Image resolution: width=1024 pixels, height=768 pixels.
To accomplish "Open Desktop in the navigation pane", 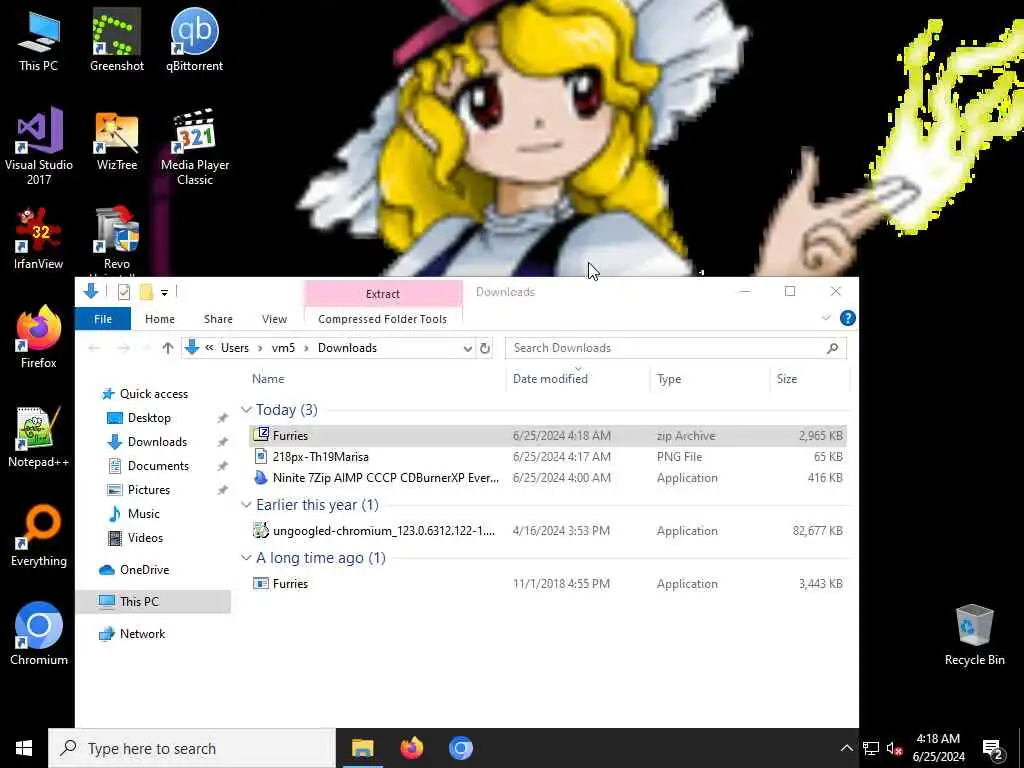I will point(150,418).
